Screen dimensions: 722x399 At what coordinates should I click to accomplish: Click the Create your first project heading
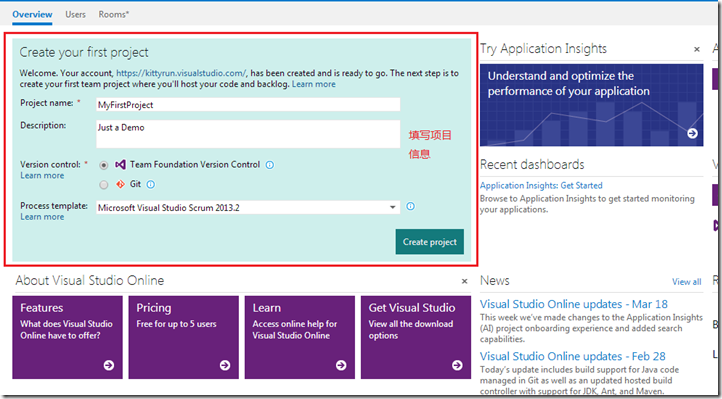[84, 52]
